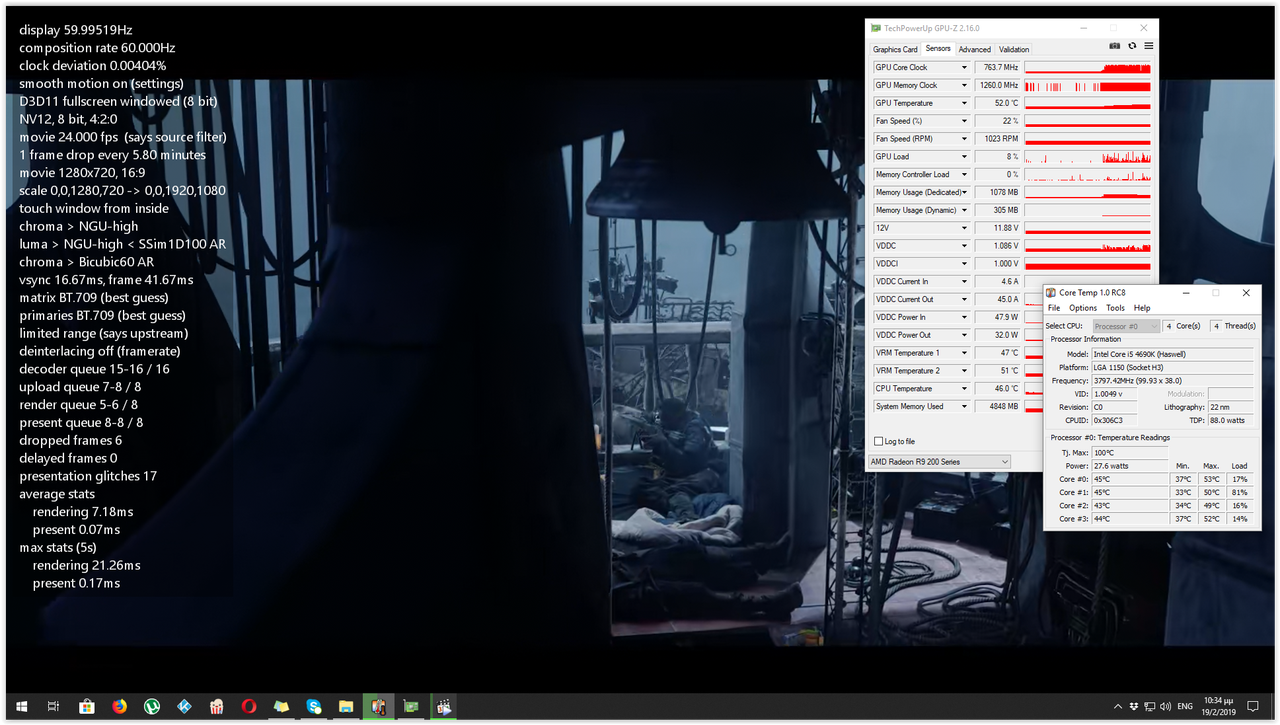Toggle the Log to file checkbox
1280x725 pixels.
[x=878, y=441]
